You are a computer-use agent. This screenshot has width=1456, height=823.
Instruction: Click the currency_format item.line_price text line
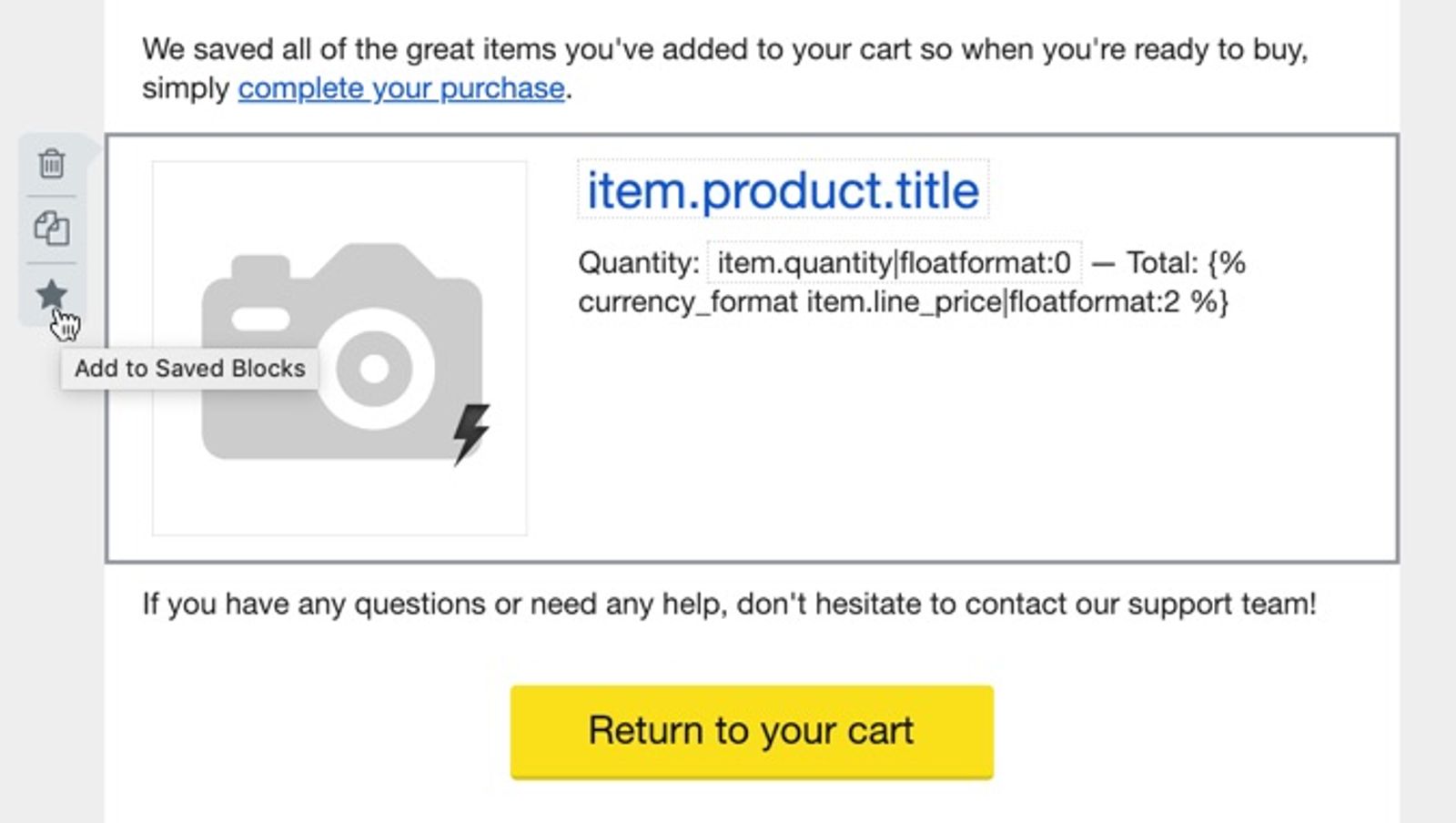(x=903, y=301)
